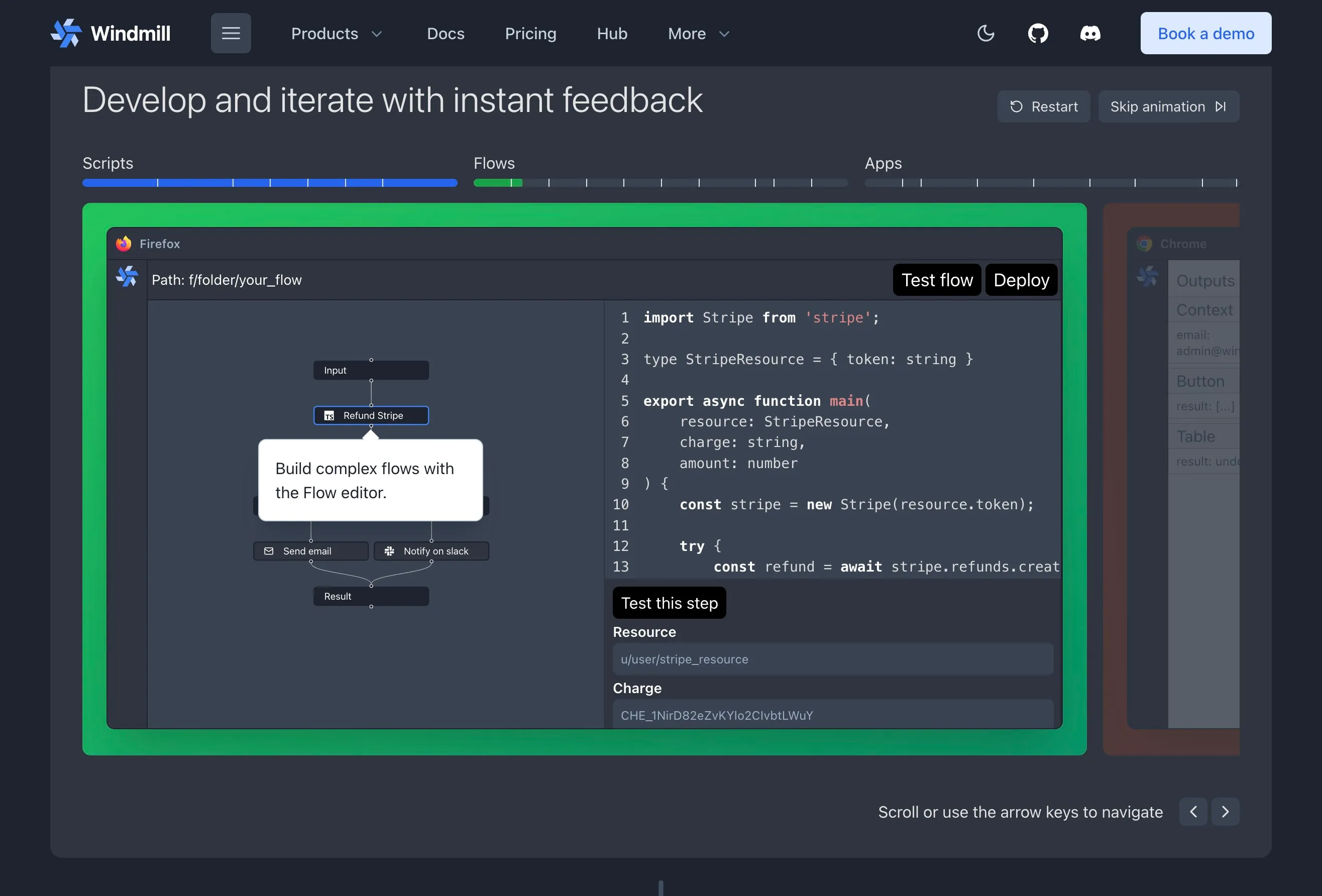Open the Windmill logo home link
Image resolution: width=1322 pixels, height=896 pixels.
[x=111, y=33]
